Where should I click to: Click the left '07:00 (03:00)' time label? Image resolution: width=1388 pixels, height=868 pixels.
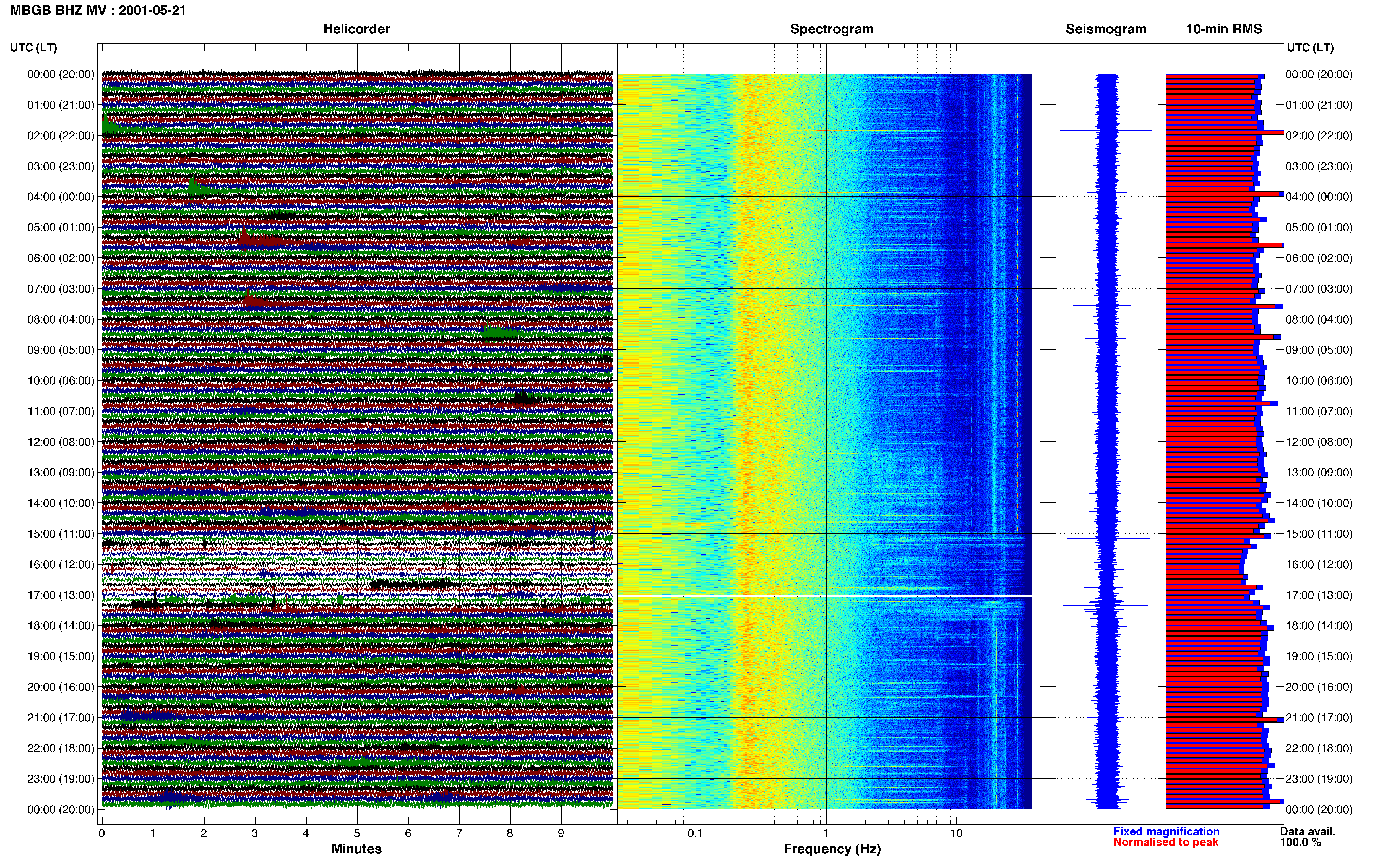[x=61, y=289]
